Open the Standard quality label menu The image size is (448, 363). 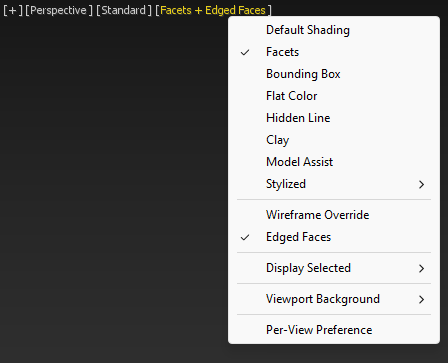(x=123, y=10)
